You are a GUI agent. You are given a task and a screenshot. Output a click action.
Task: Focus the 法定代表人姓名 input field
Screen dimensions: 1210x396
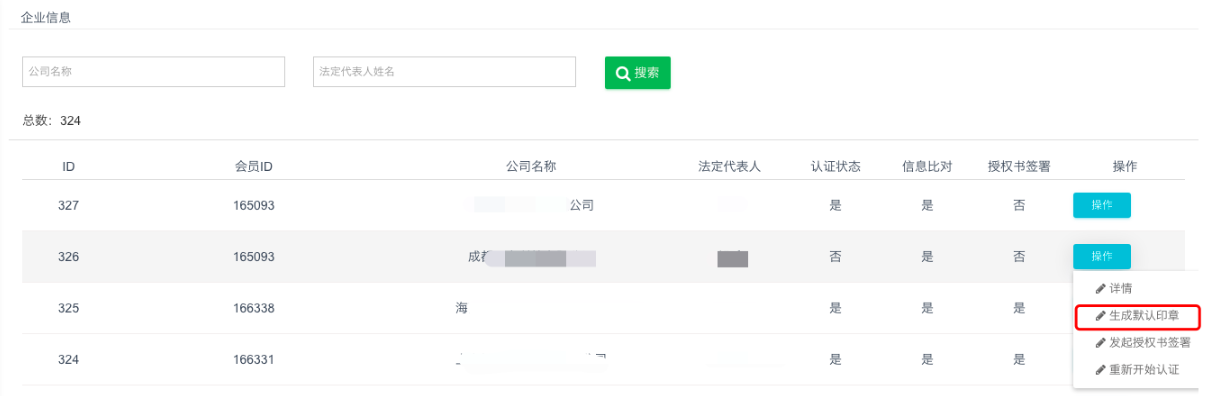click(444, 72)
